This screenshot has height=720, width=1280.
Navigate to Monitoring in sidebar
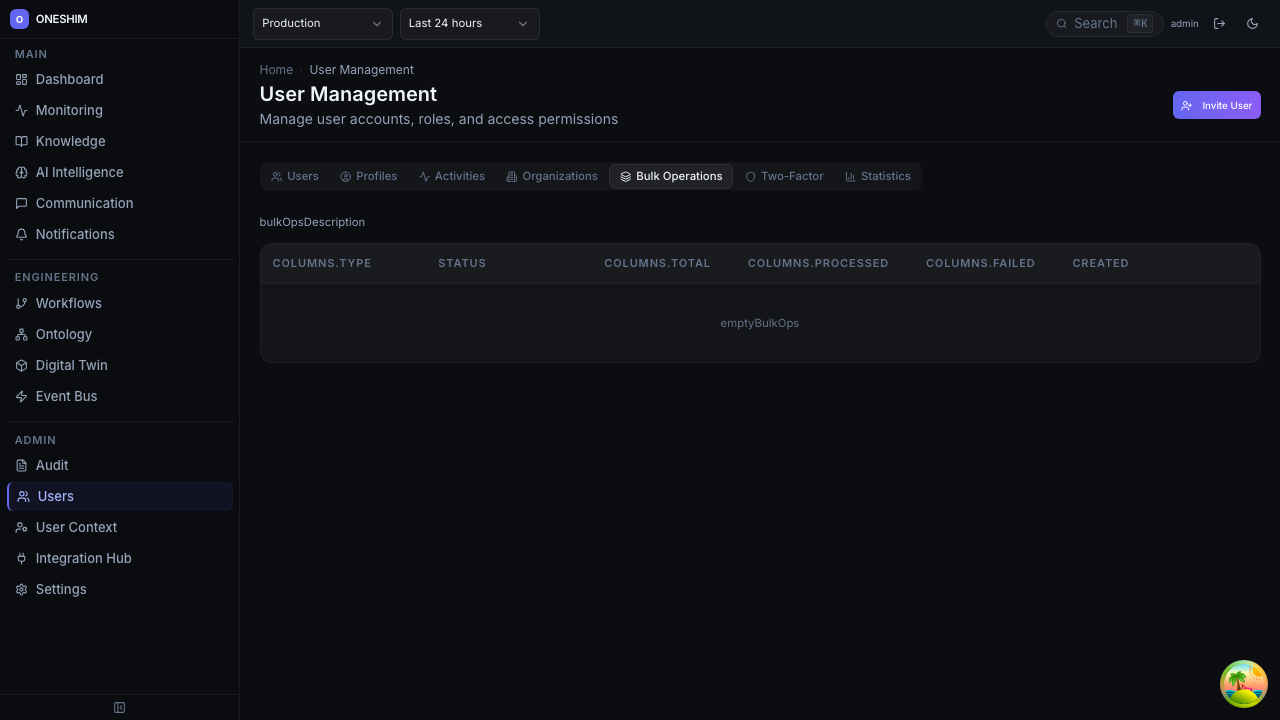69,110
